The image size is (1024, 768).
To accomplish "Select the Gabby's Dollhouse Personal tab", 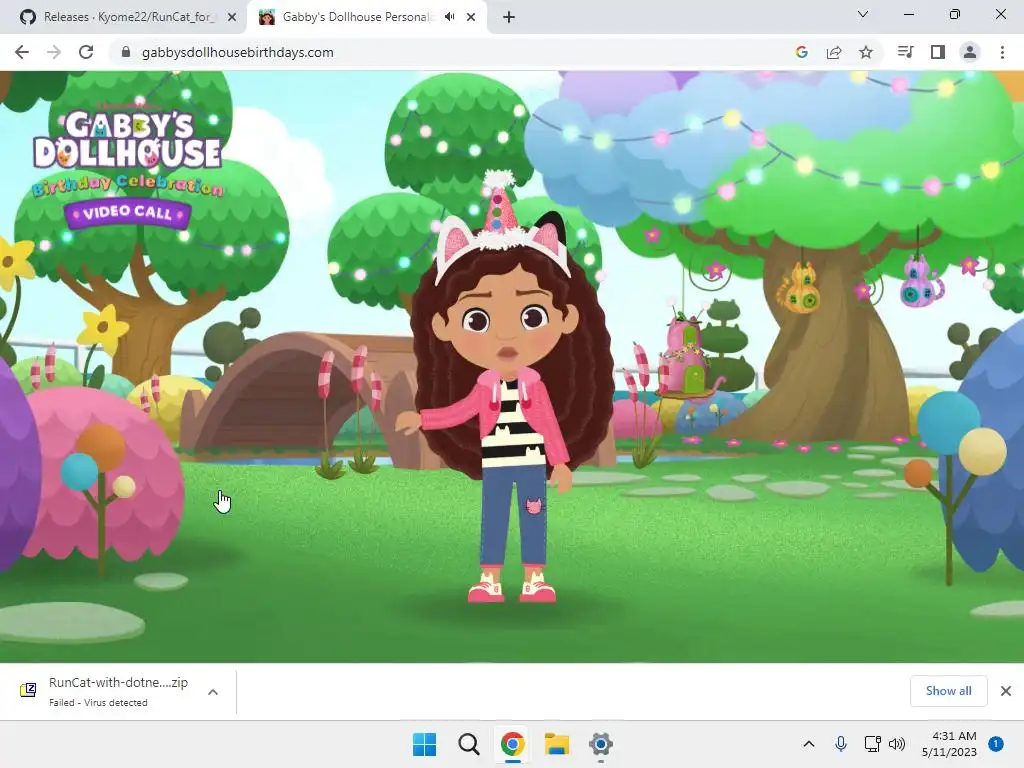I will [x=358, y=17].
